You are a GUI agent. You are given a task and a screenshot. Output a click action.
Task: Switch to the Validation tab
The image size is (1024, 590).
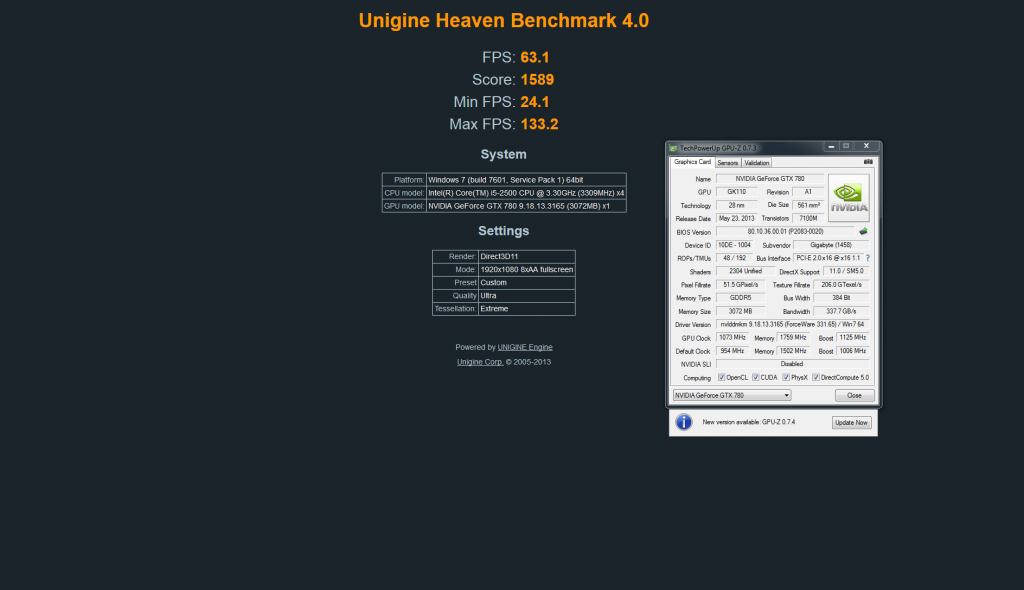pos(757,162)
